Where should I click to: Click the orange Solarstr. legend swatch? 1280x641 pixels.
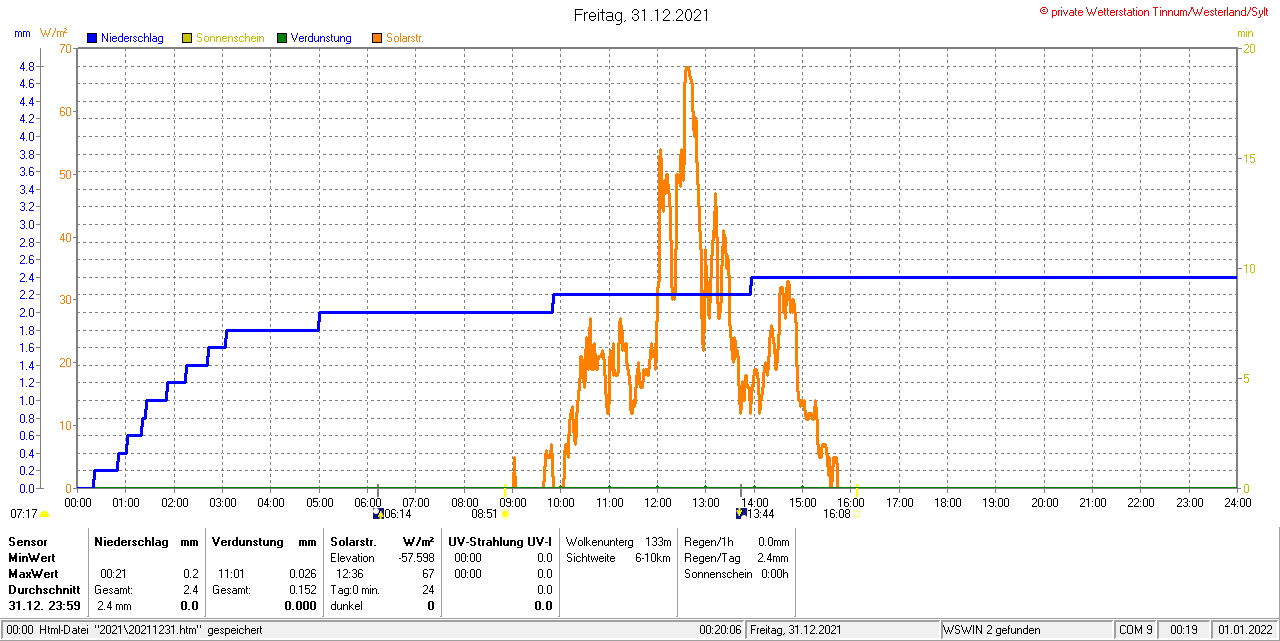377,38
